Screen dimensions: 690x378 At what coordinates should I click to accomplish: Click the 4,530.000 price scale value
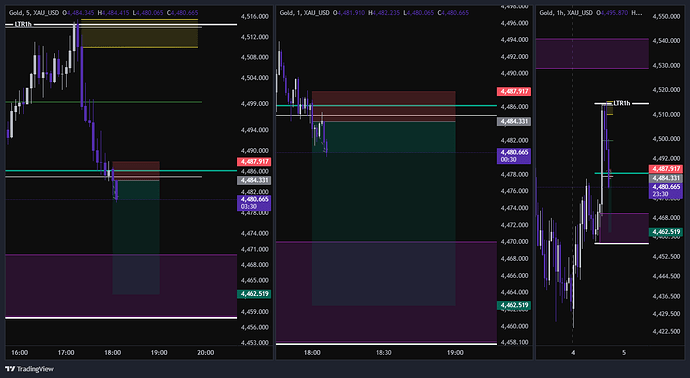[666, 66]
